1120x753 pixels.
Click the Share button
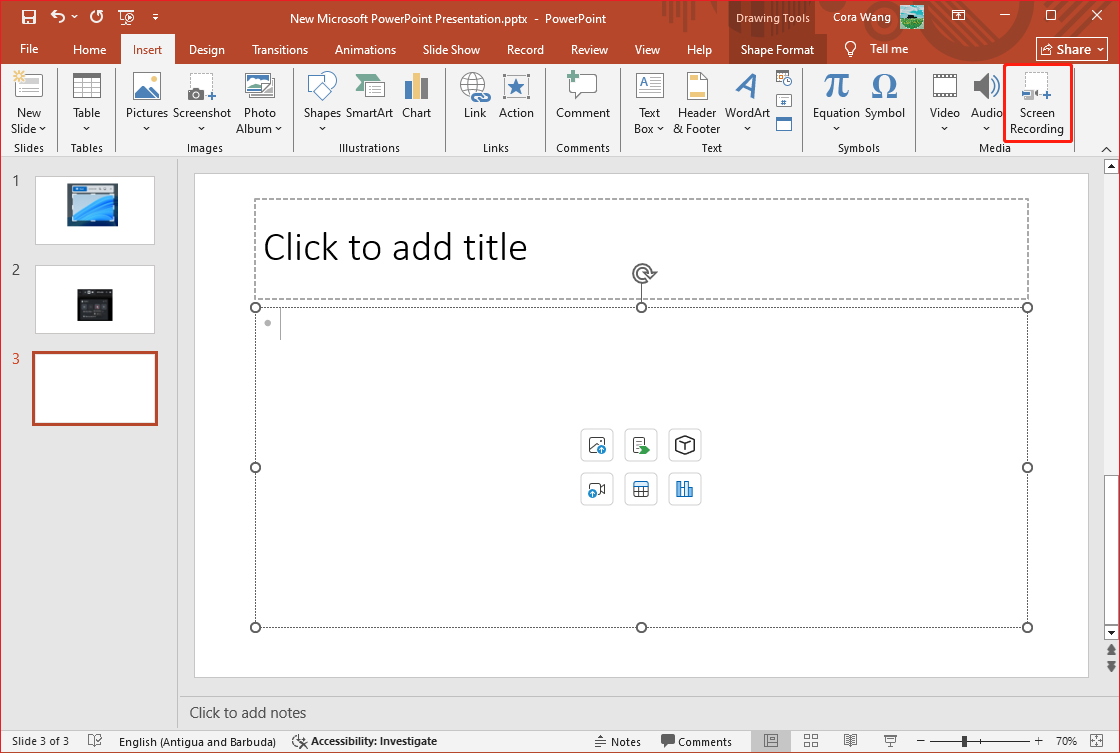click(1071, 48)
